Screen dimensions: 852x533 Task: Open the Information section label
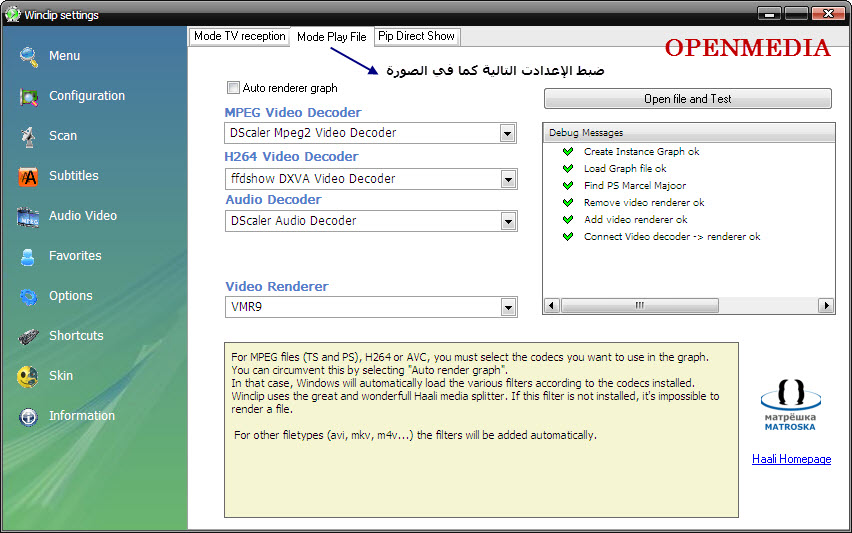[x=82, y=416]
